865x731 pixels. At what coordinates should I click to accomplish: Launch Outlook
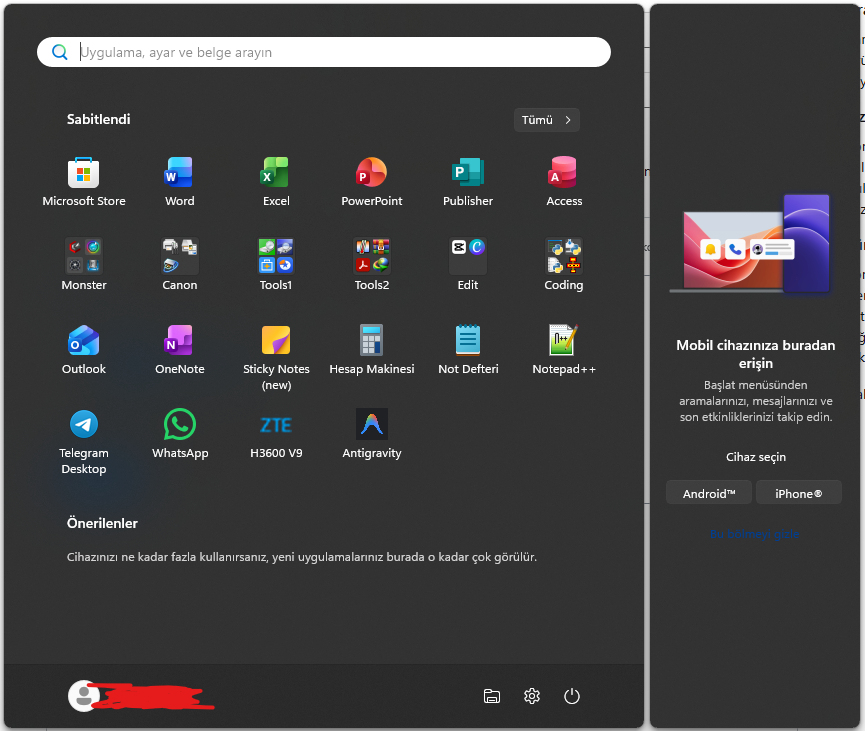coord(84,350)
